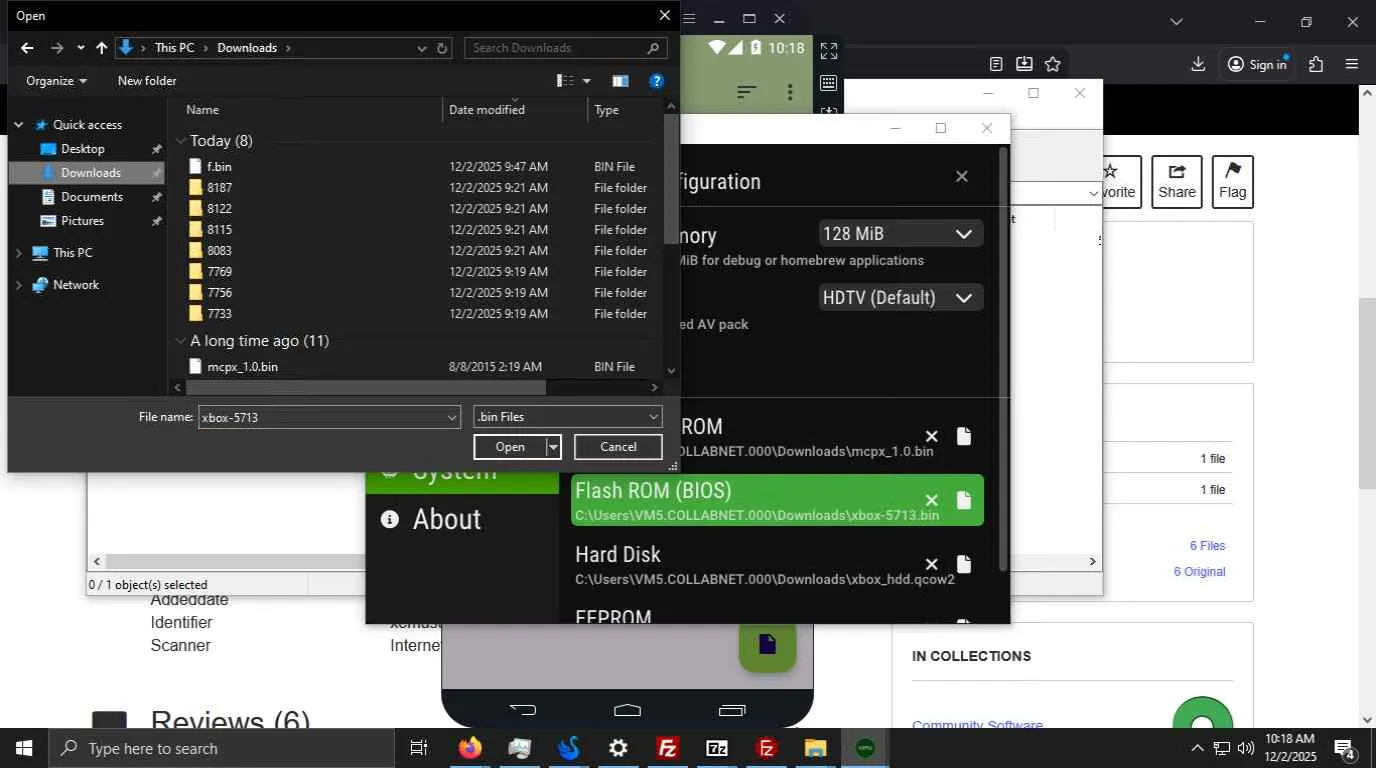
Task: Expand the File name history dropdown
Action: click(452, 417)
